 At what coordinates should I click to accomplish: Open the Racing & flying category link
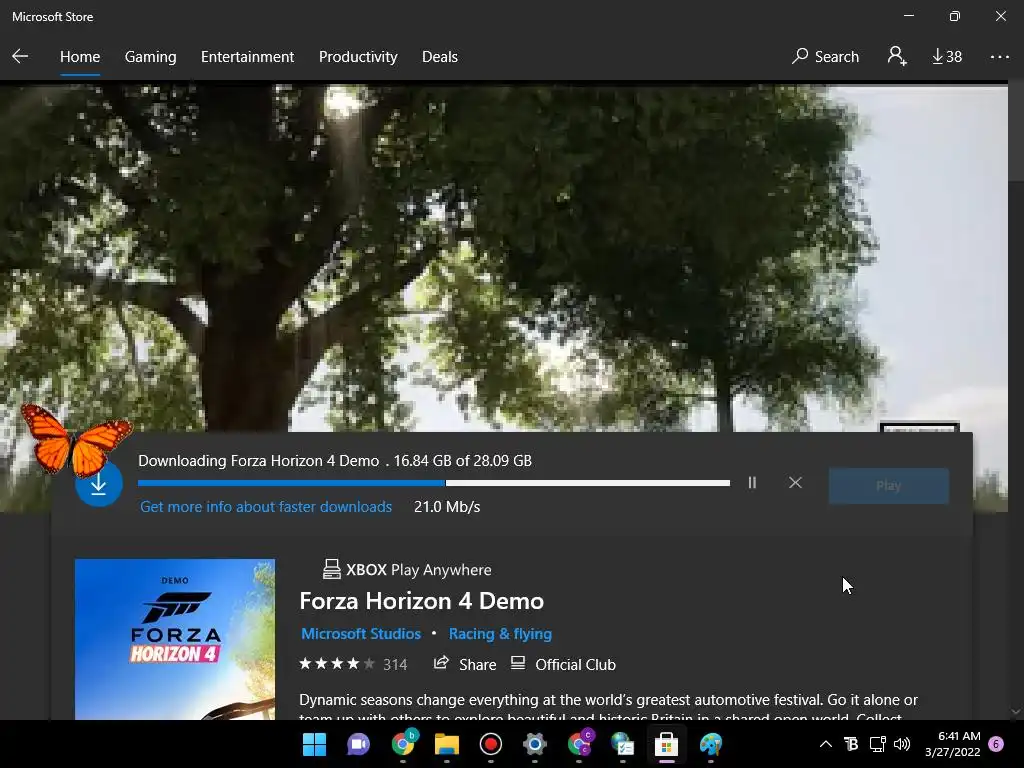(x=500, y=633)
